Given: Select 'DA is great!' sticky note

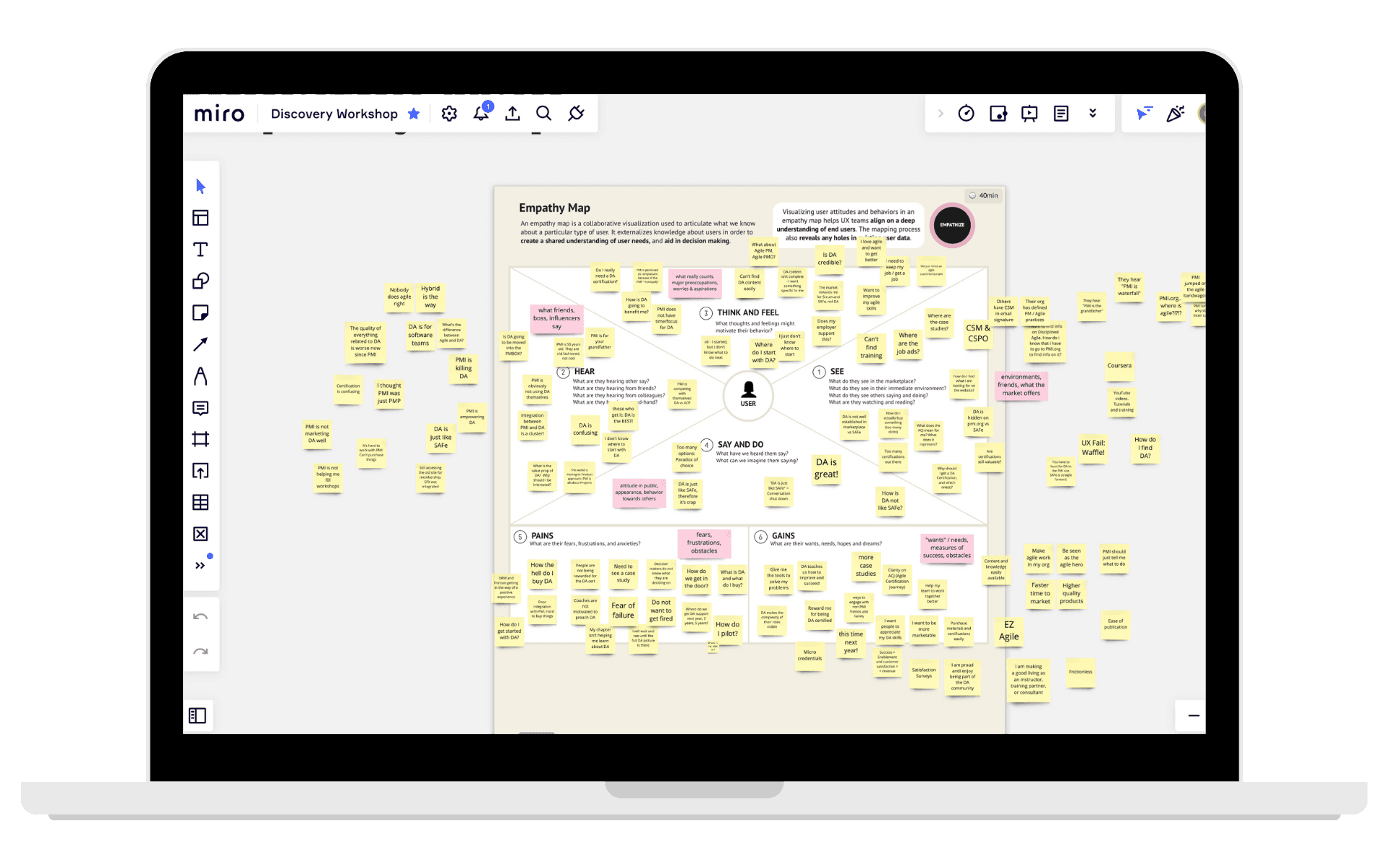Looking at the screenshot, I should [826, 468].
